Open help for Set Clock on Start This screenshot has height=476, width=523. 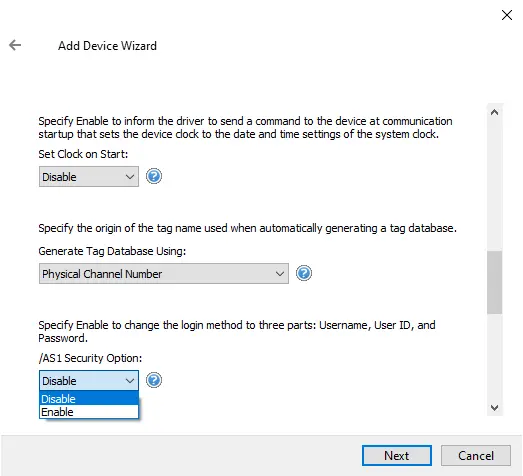(x=154, y=176)
